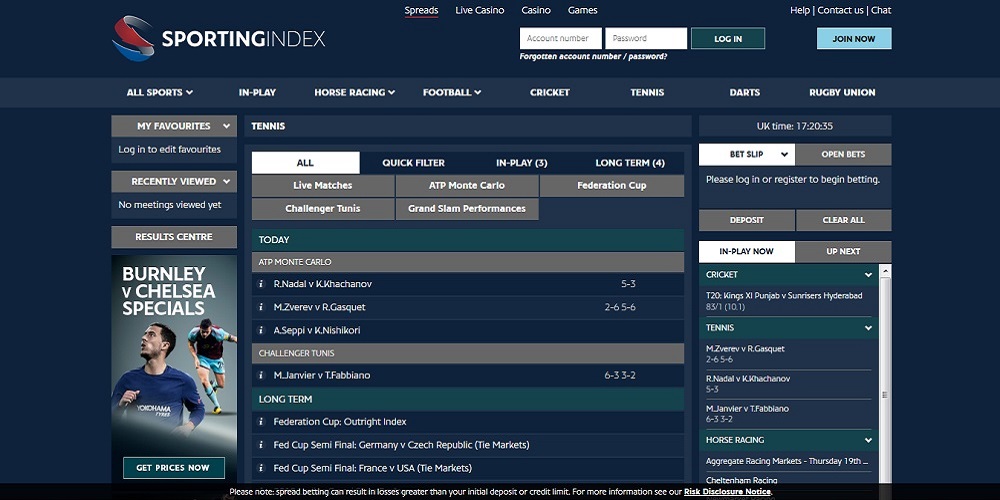Click Clear All in bet slip
Image resolution: width=1000 pixels, height=500 pixels.
(844, 220)
